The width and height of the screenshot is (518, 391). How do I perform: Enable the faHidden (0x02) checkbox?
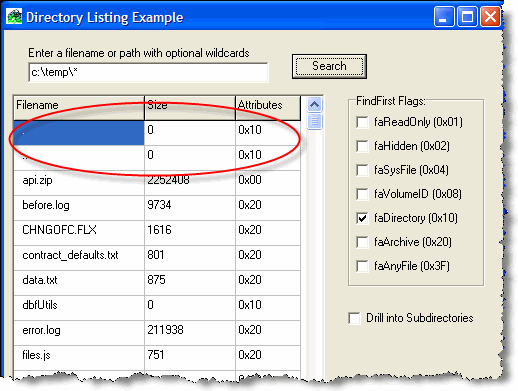362,146
